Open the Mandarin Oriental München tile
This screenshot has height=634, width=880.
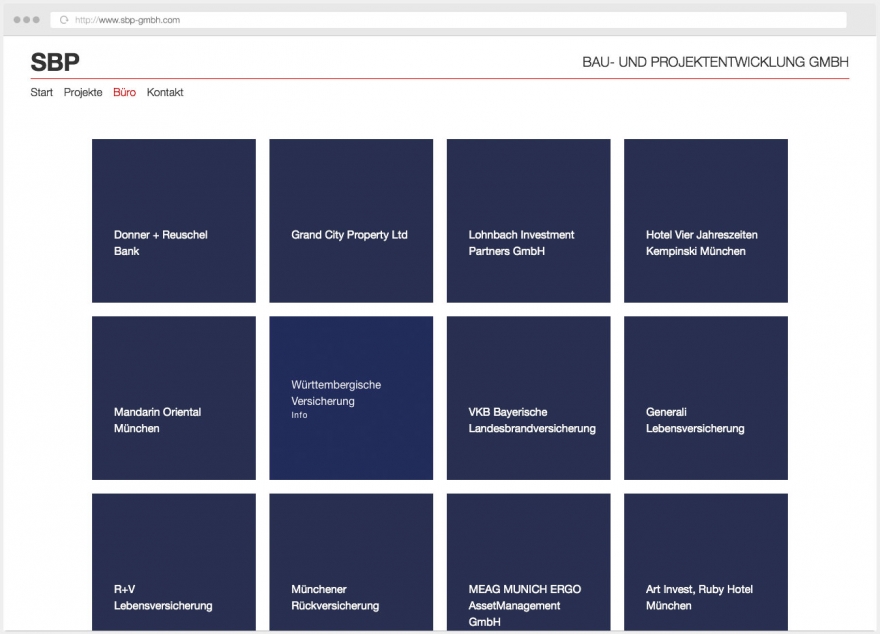pos(174,398)
